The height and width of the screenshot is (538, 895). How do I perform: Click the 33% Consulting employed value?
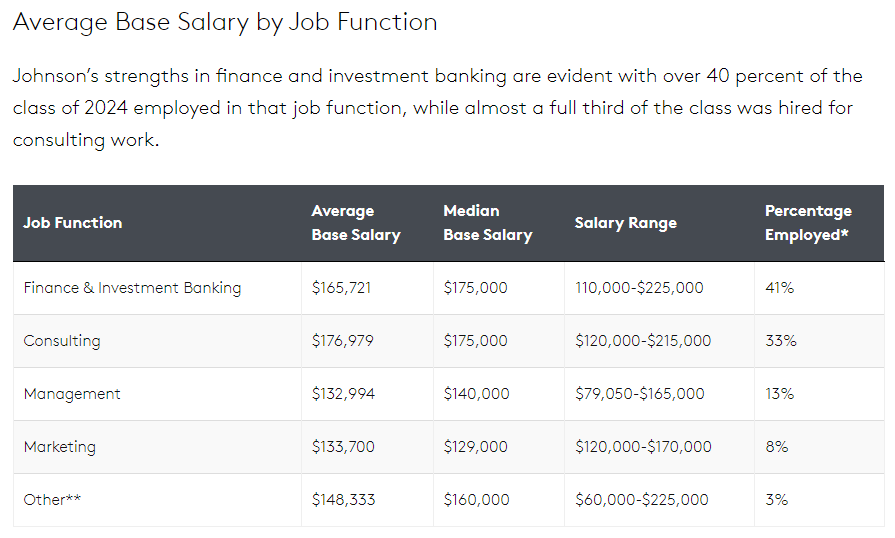point(781,341)
